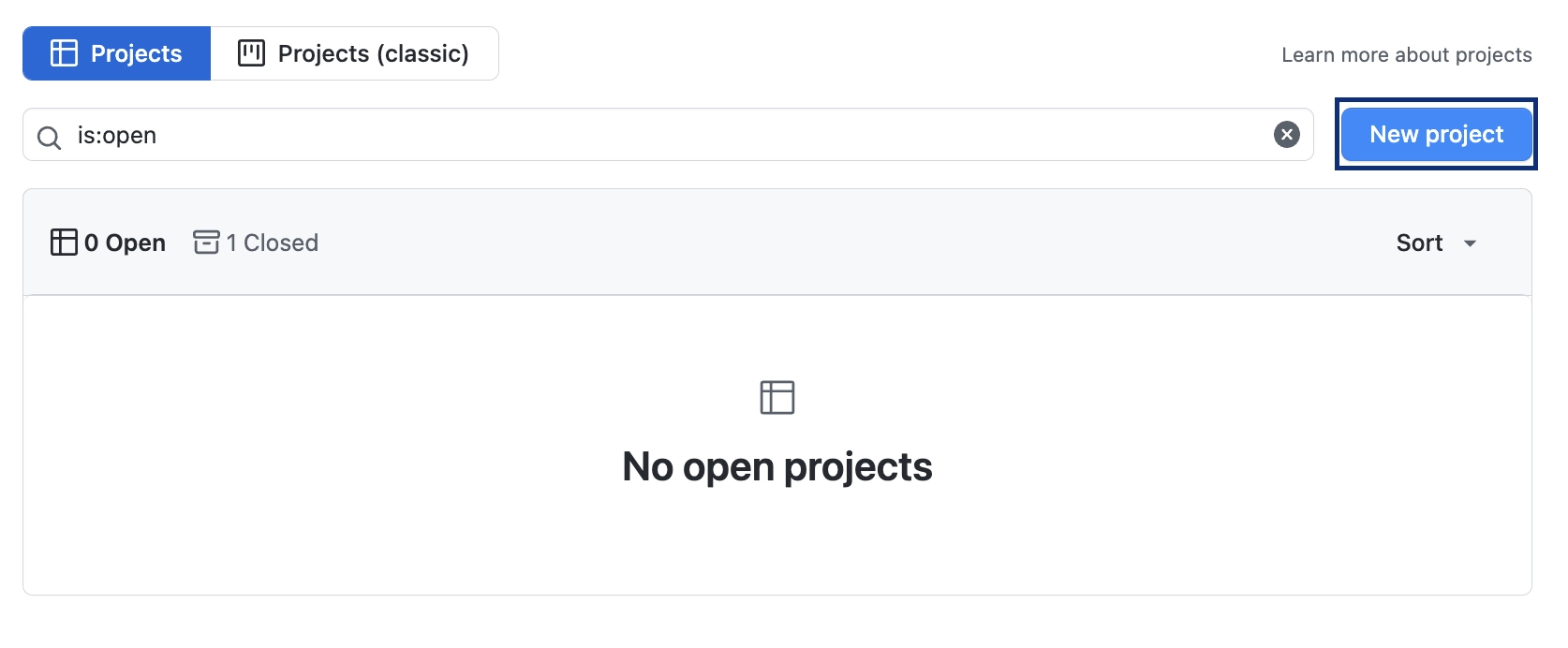Focus the project search input field
The width and height of the screenshot is (1568, 648).
[656, 135]
